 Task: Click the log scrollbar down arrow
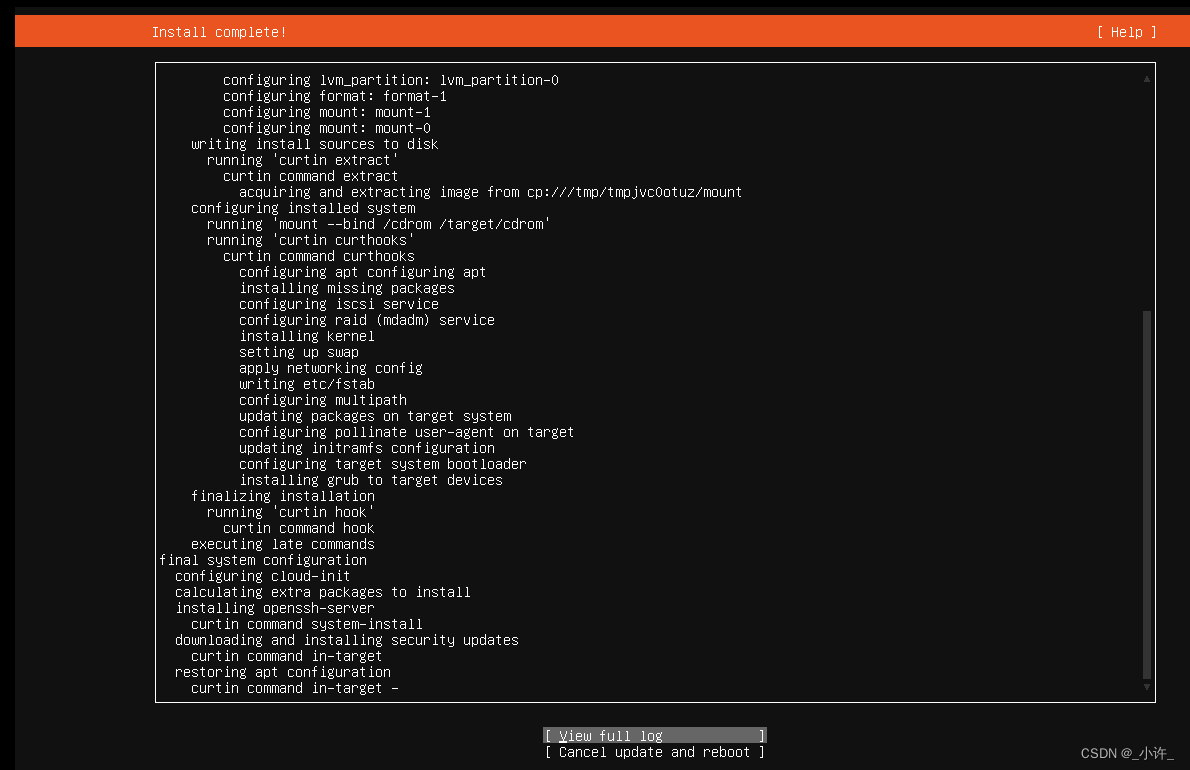(1147, 687)
